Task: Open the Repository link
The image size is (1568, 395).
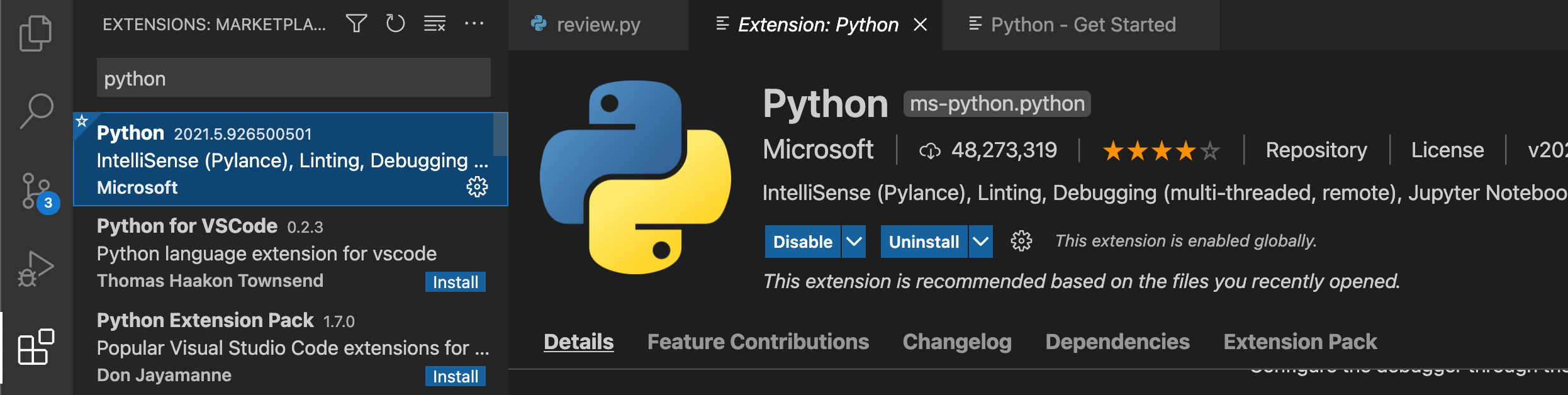Action: (x=1316, y=150)
